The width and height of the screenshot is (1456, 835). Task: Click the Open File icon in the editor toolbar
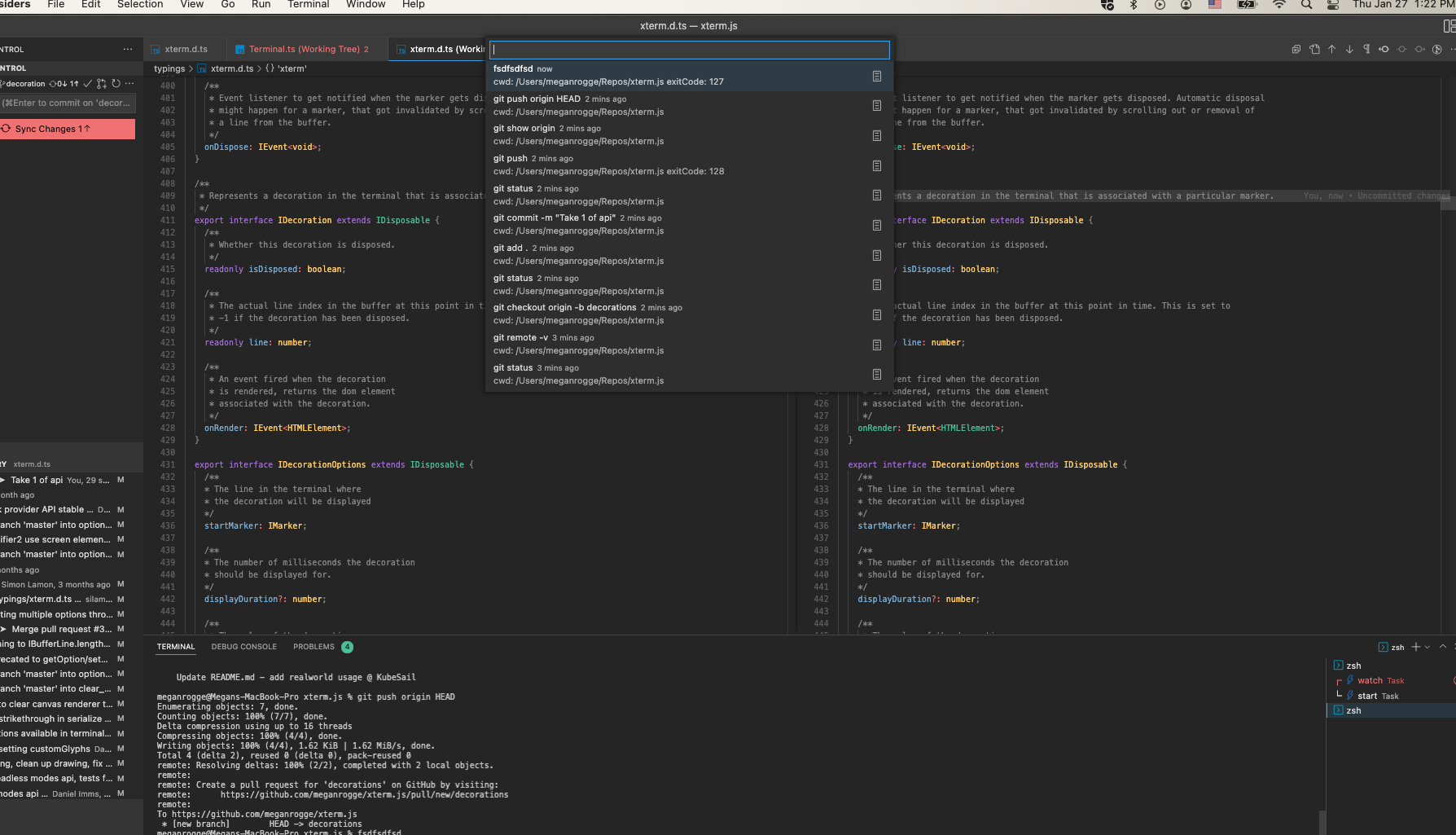[1314, 50]
